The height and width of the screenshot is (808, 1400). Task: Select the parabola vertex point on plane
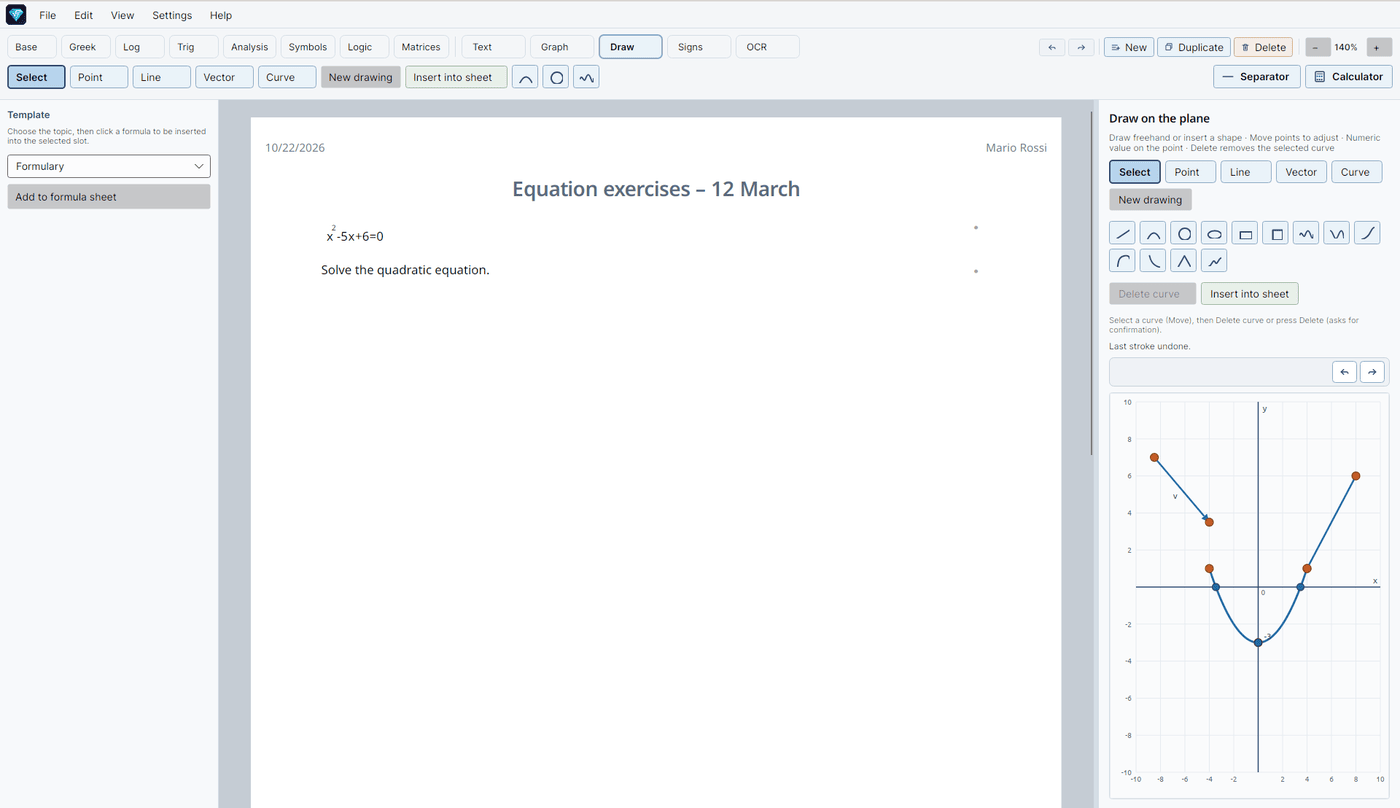coord(1258,643)
